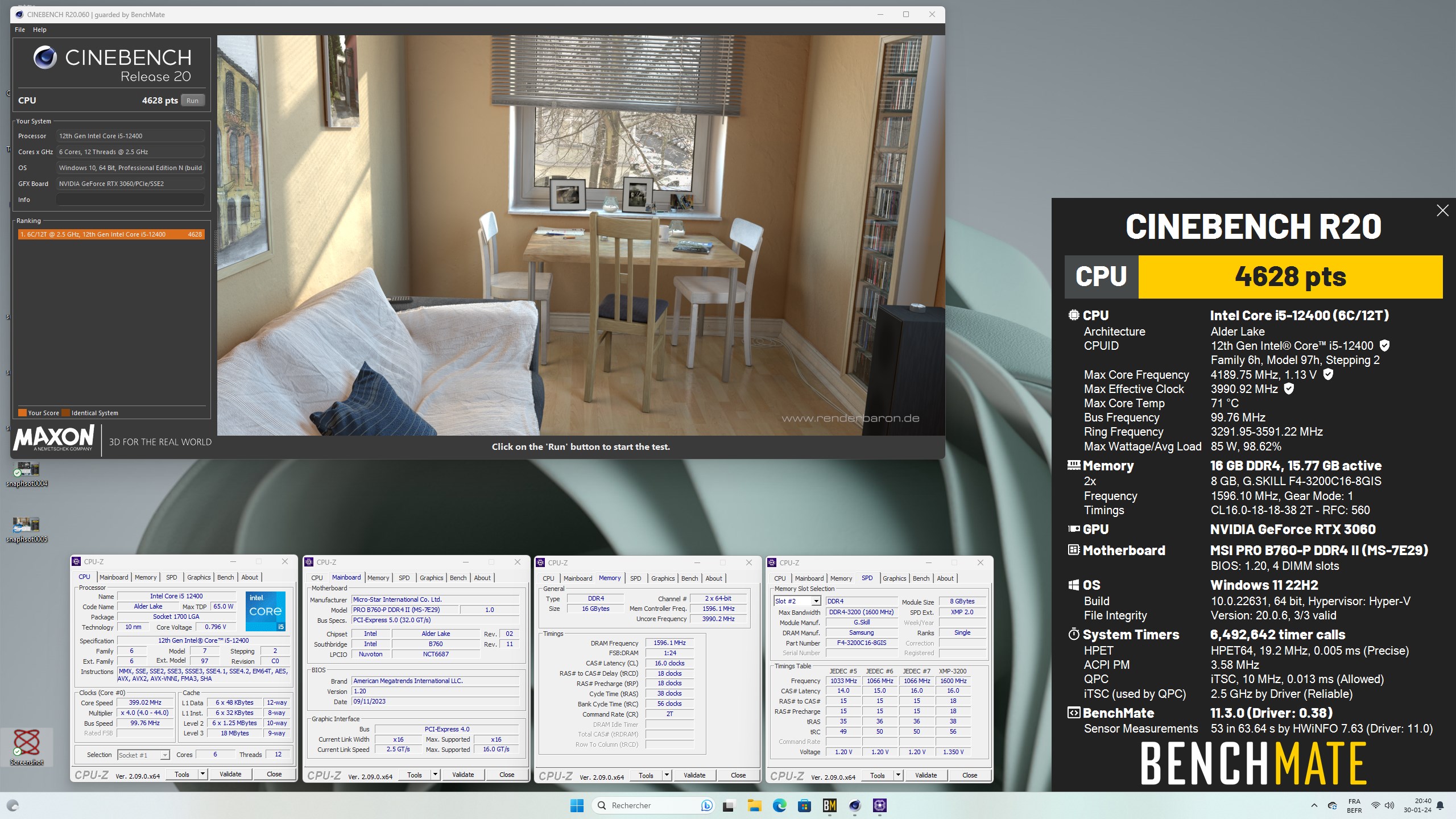The image size is (1456, 819).
Task: Switch to BenchMate via taskbar icon
Action: pos(830,805)
